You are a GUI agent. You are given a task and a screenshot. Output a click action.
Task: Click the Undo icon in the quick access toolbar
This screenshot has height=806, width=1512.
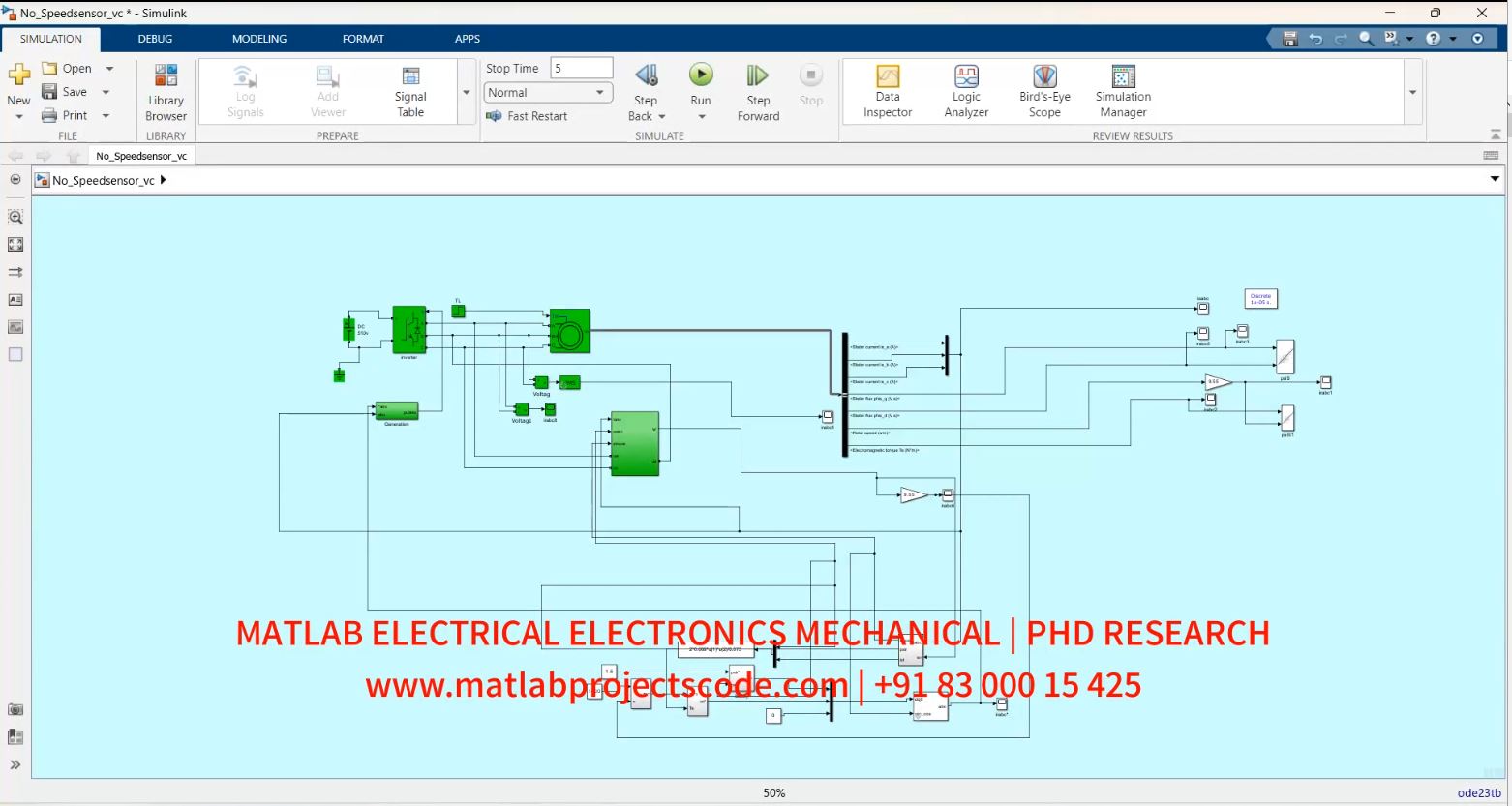coord(1315,38)
